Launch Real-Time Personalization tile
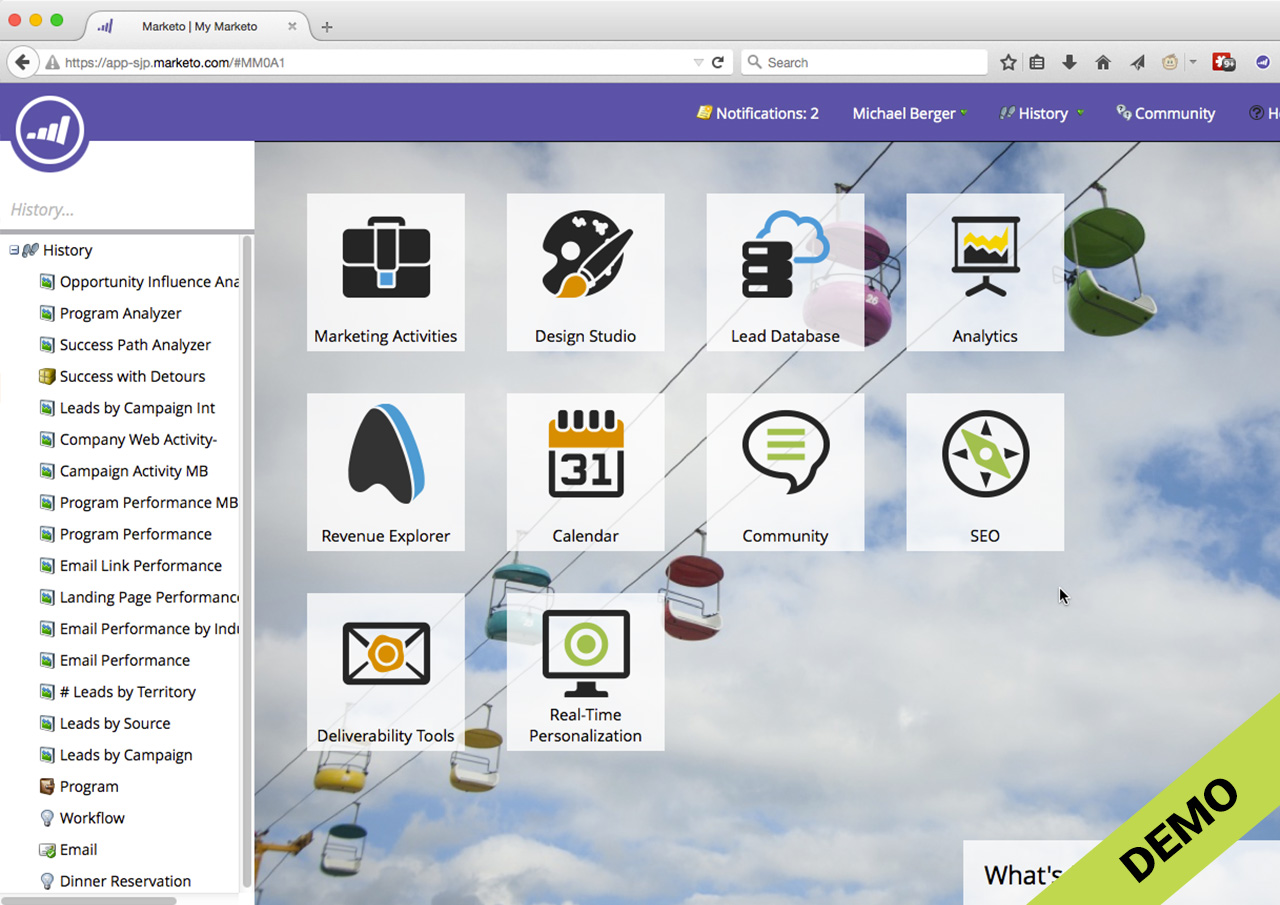This screenshot has height=905, width=1280. click(x=585, y=672)
